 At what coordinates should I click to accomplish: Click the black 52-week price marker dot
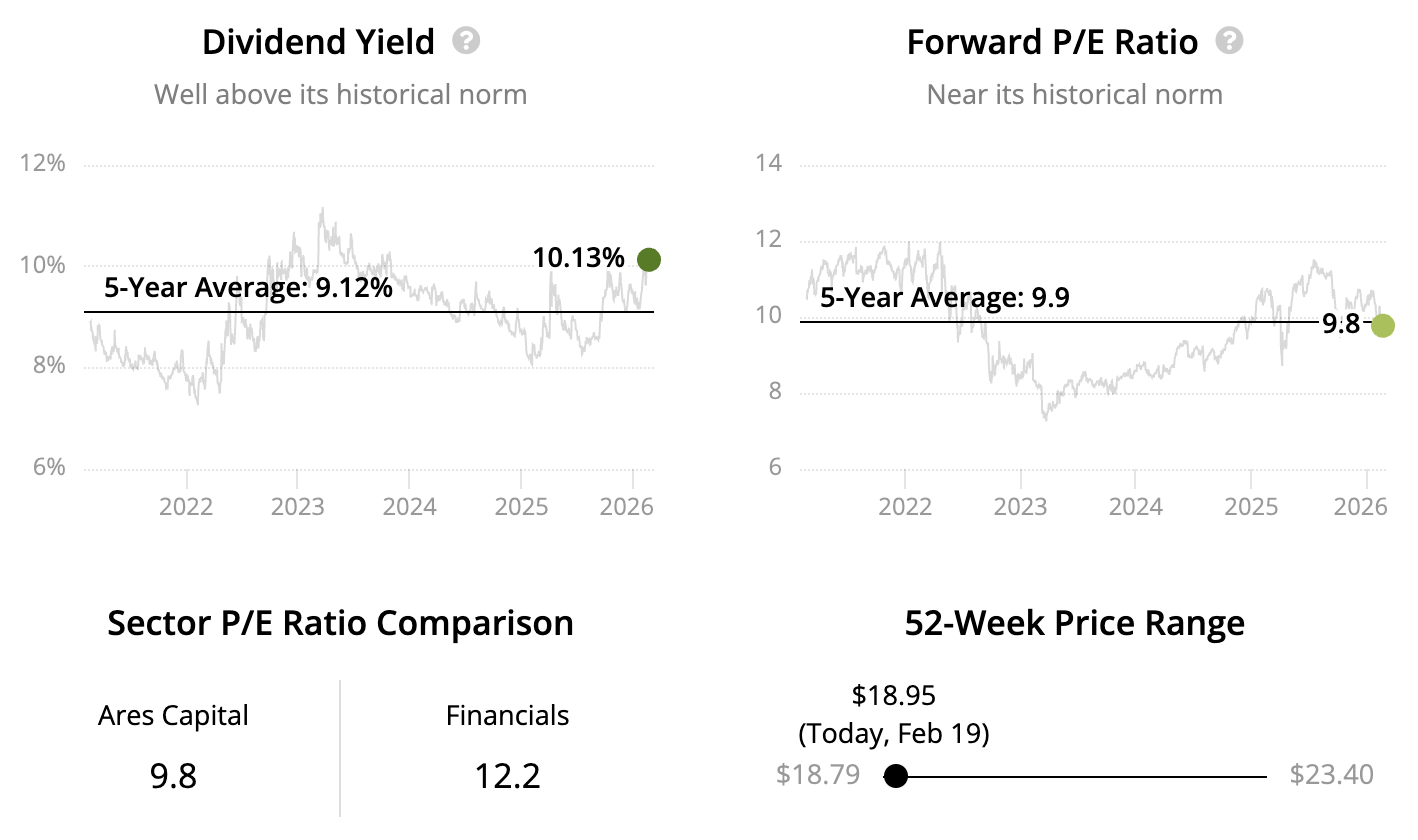(896, 776)
